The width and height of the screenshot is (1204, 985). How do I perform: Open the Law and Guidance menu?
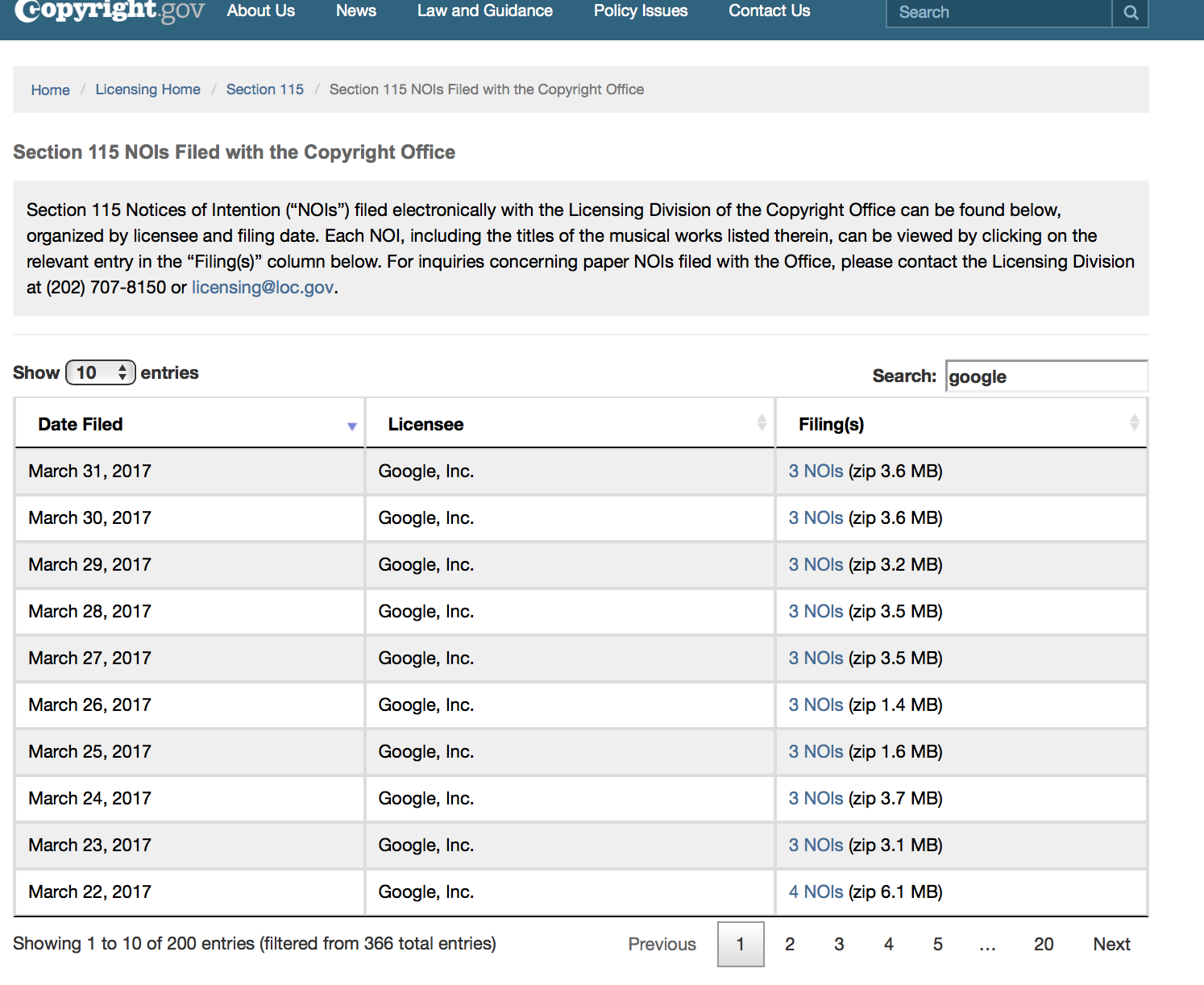[484, 11]
